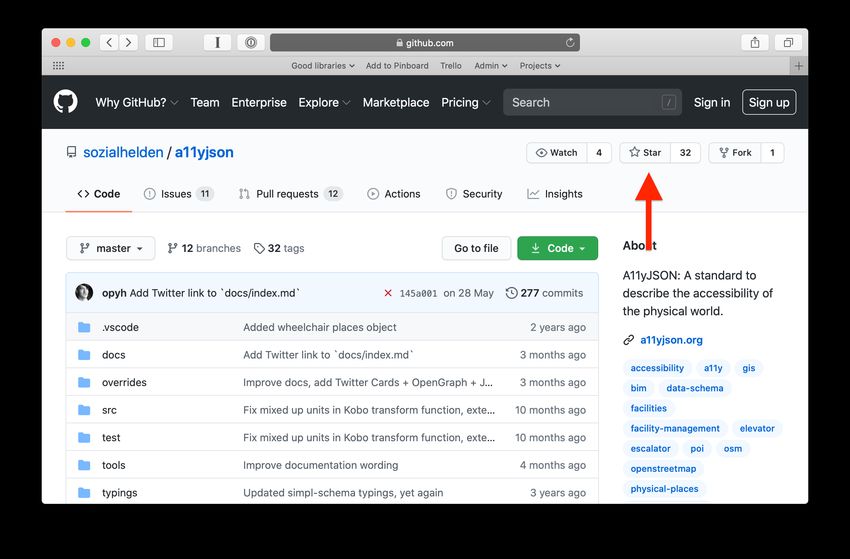Expand the Explore menu
Screen dimensions: 850x559
(324, 102)
